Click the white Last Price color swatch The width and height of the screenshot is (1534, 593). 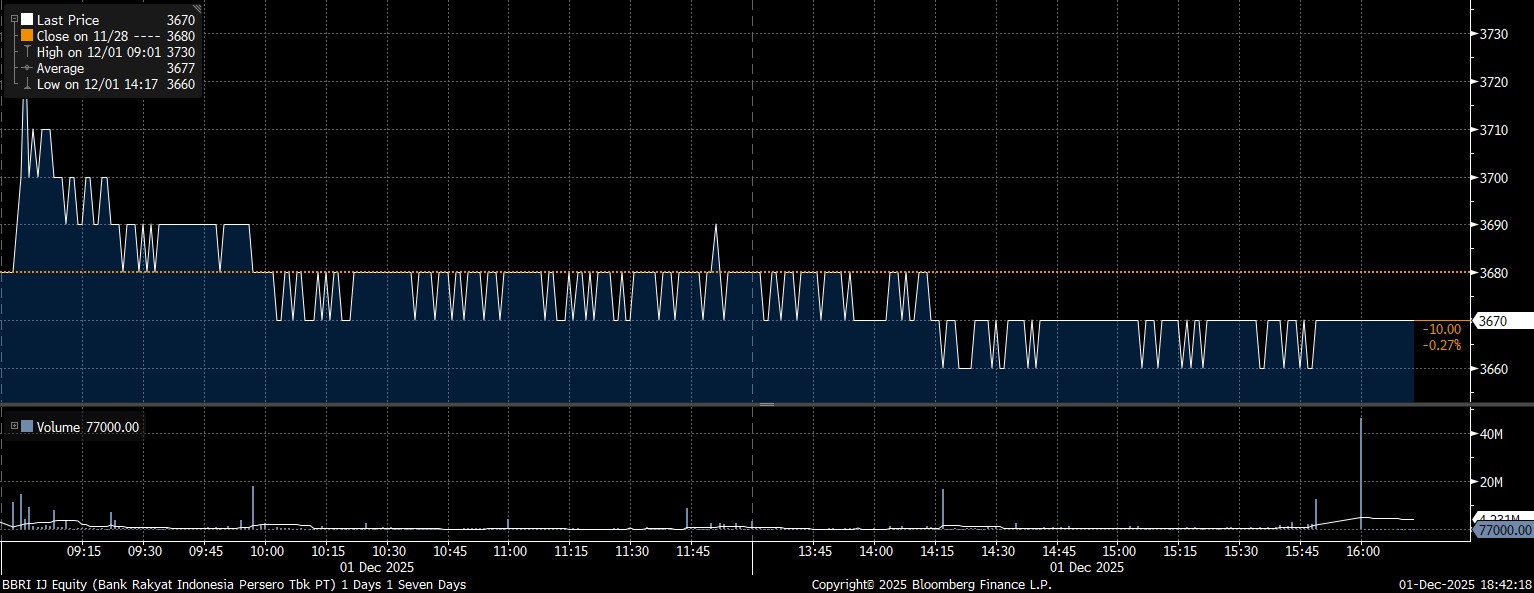(27, 19)
